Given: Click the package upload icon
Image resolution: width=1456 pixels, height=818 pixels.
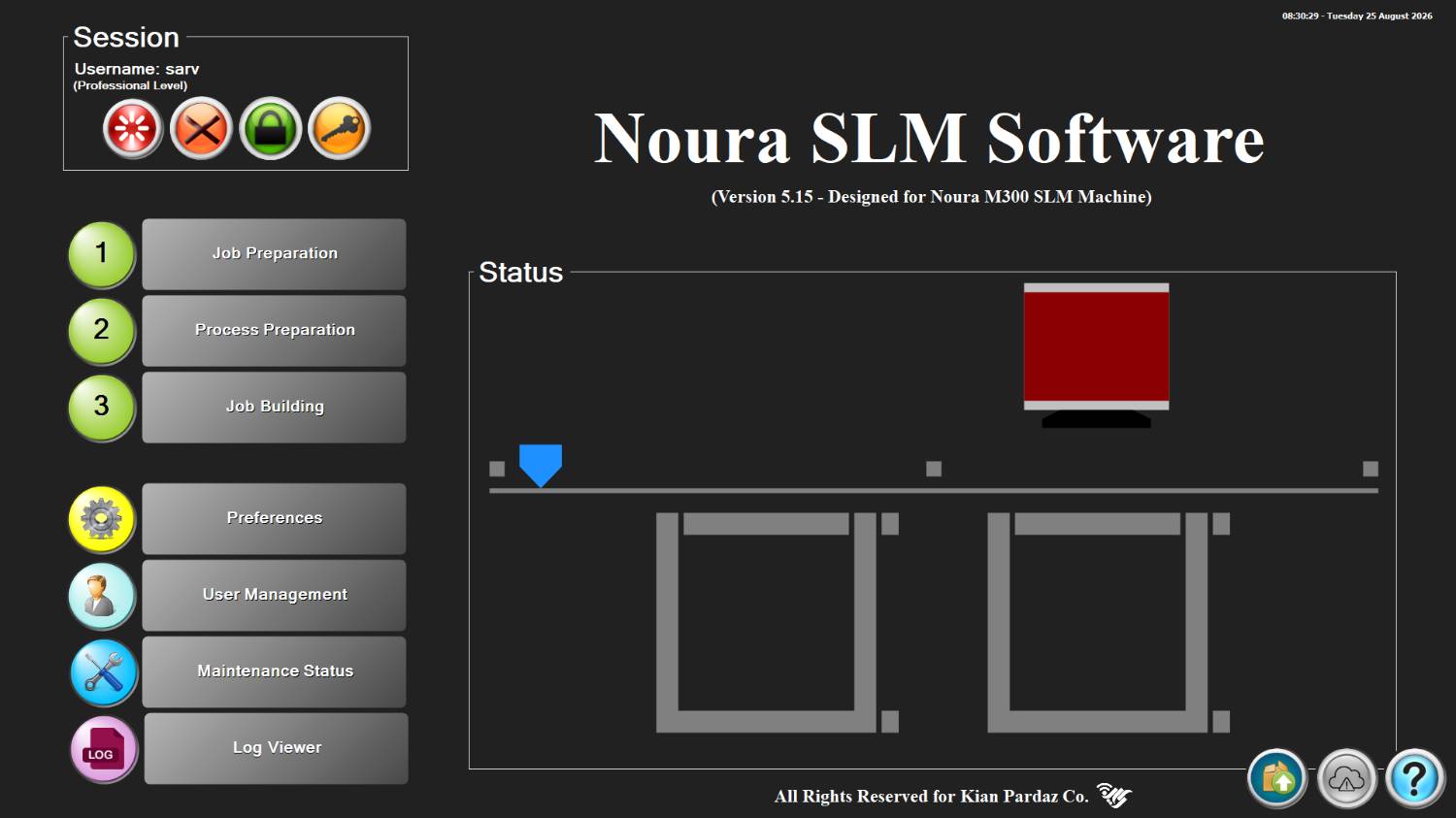Looking at the screenshot, I should 1277,778.
